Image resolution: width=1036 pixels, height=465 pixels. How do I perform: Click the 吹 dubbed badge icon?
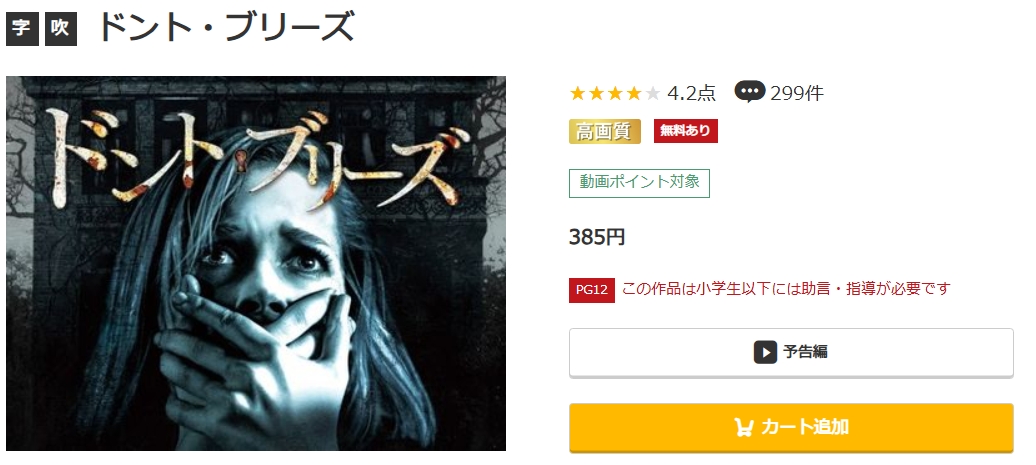61,30
